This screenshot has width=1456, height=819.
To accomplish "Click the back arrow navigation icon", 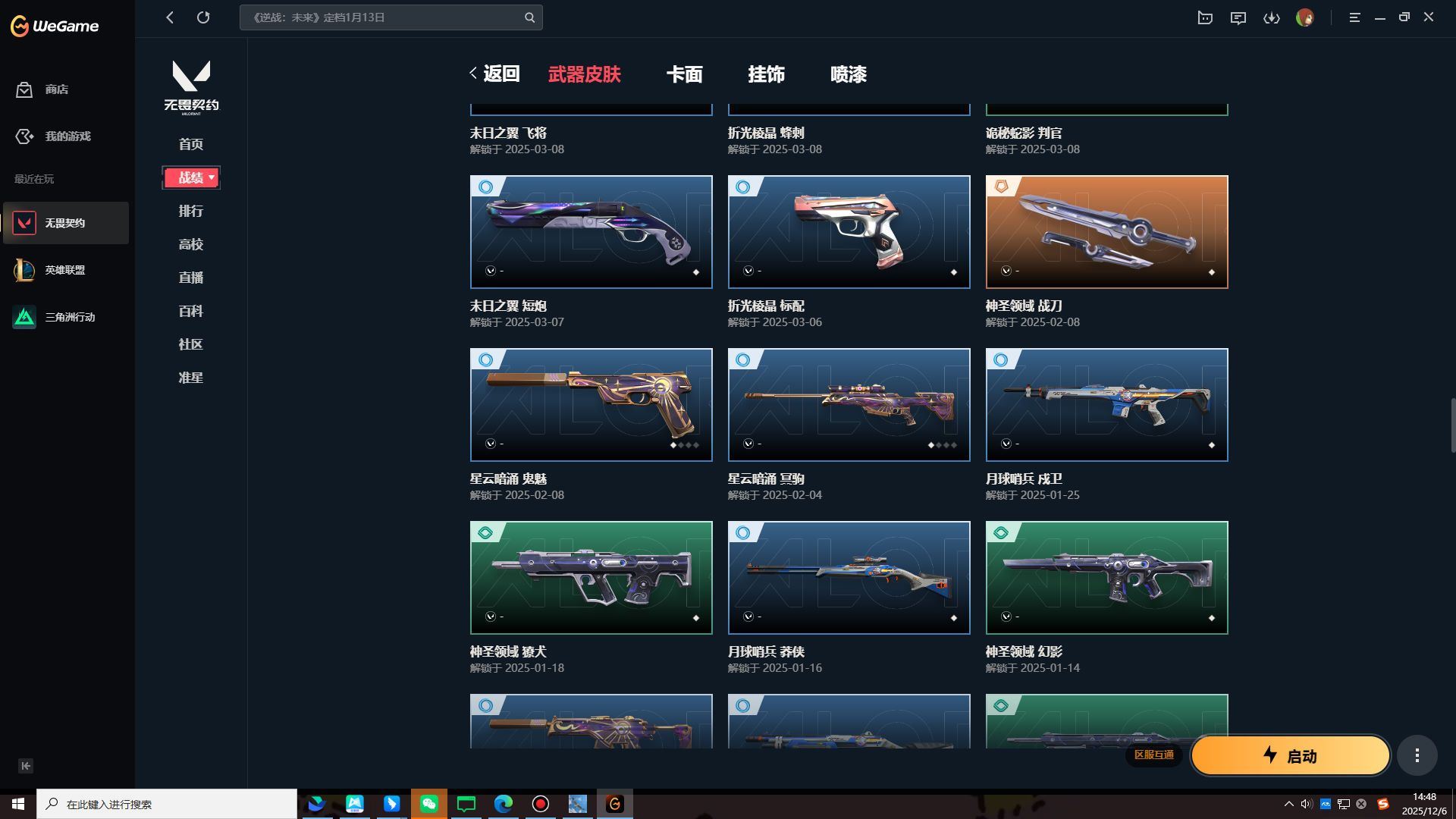I will [x=170, y=17].
